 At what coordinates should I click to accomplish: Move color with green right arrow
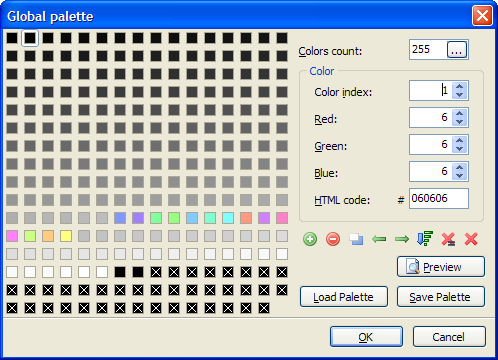click(402, 239)
